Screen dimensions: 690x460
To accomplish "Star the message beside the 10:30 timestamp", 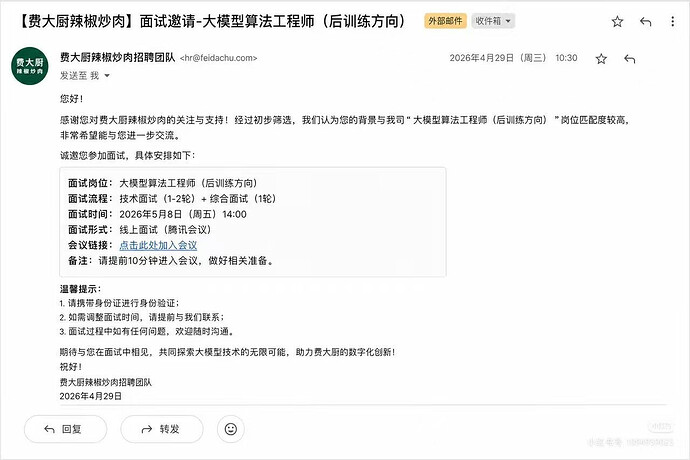I will click(601, 59).
